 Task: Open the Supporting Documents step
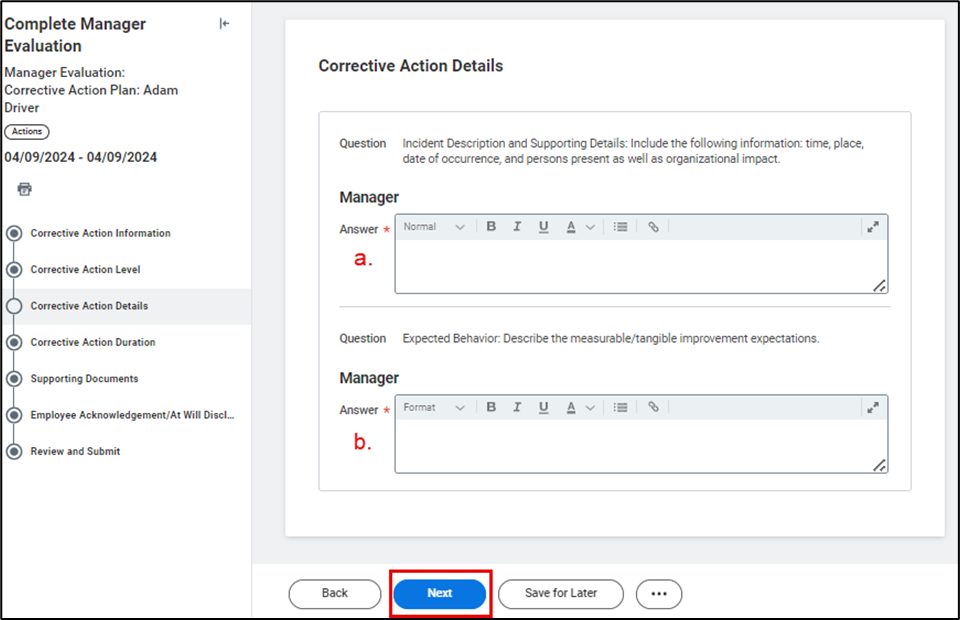point(84,379)
